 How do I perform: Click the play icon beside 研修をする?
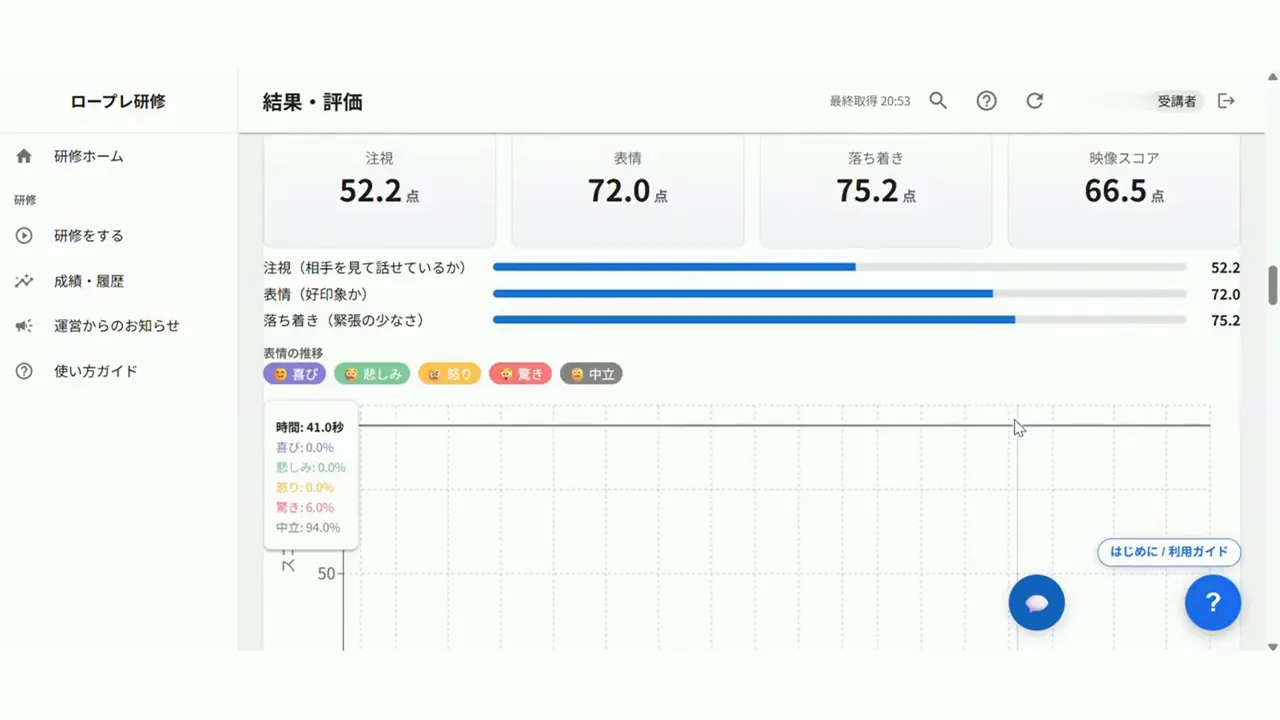(24, 236)
